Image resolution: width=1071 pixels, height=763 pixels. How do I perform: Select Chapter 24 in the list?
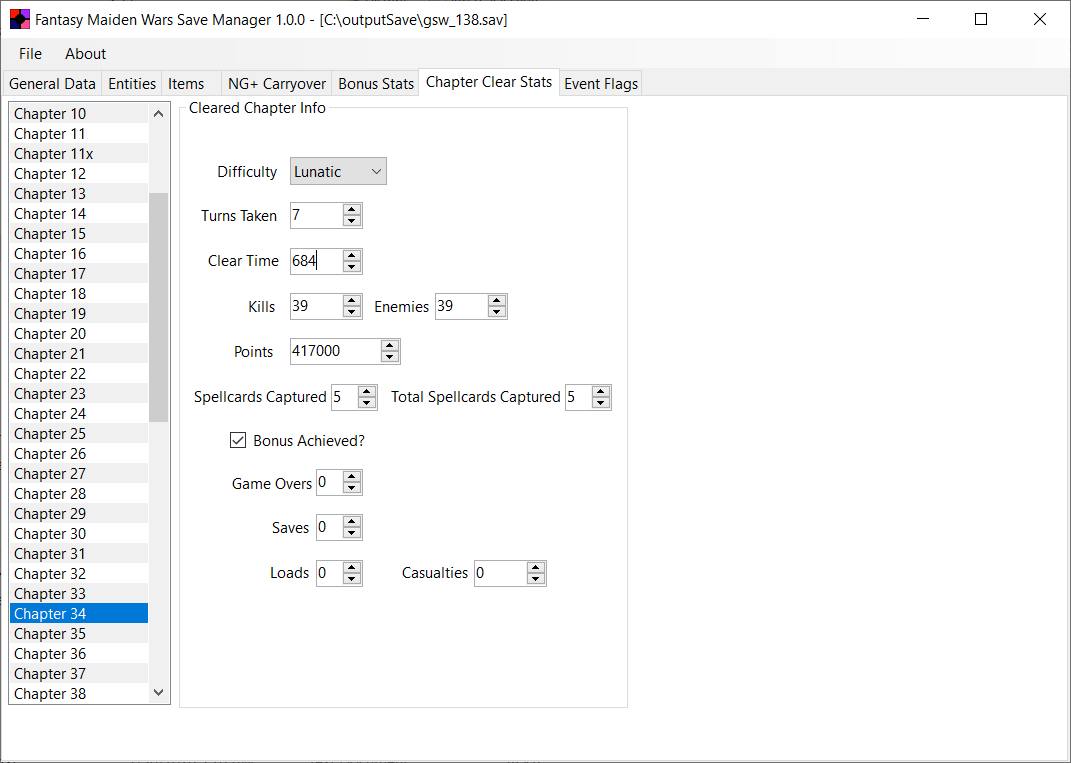[79, 414]
